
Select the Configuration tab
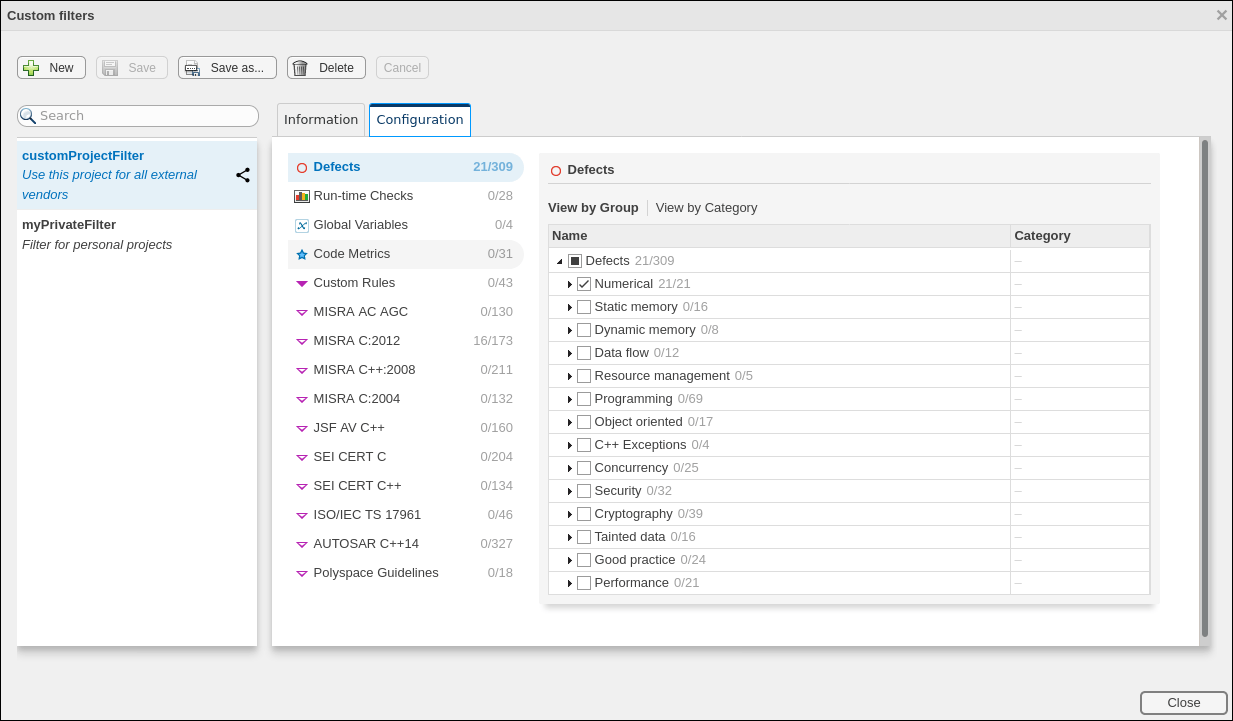[x=419, y=119]
